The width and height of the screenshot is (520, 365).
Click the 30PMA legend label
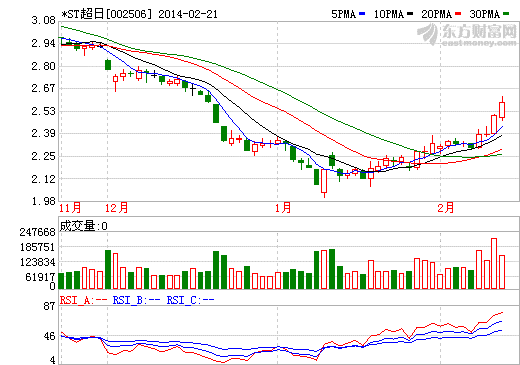click(485, 14)
